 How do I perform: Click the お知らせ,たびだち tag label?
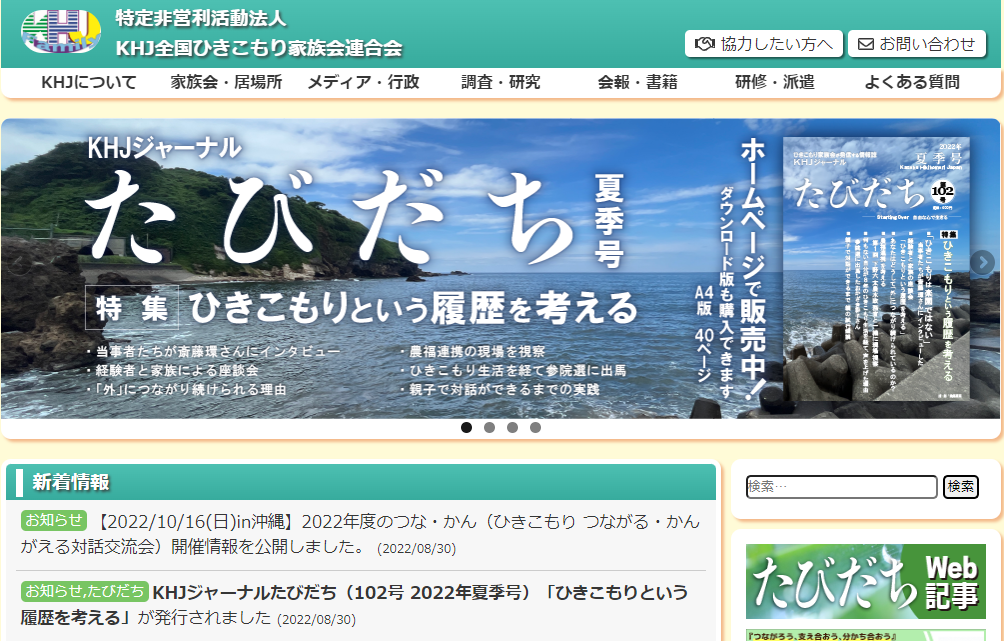[85, 590]
